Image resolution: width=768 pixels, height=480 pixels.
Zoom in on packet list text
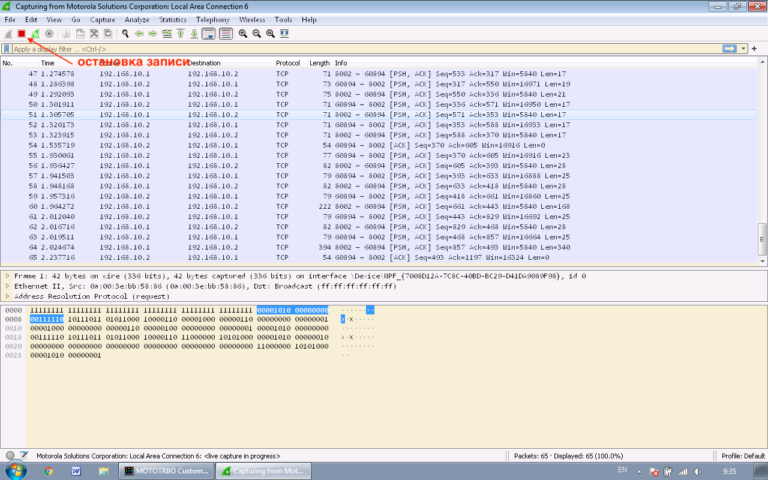[242, 33]
